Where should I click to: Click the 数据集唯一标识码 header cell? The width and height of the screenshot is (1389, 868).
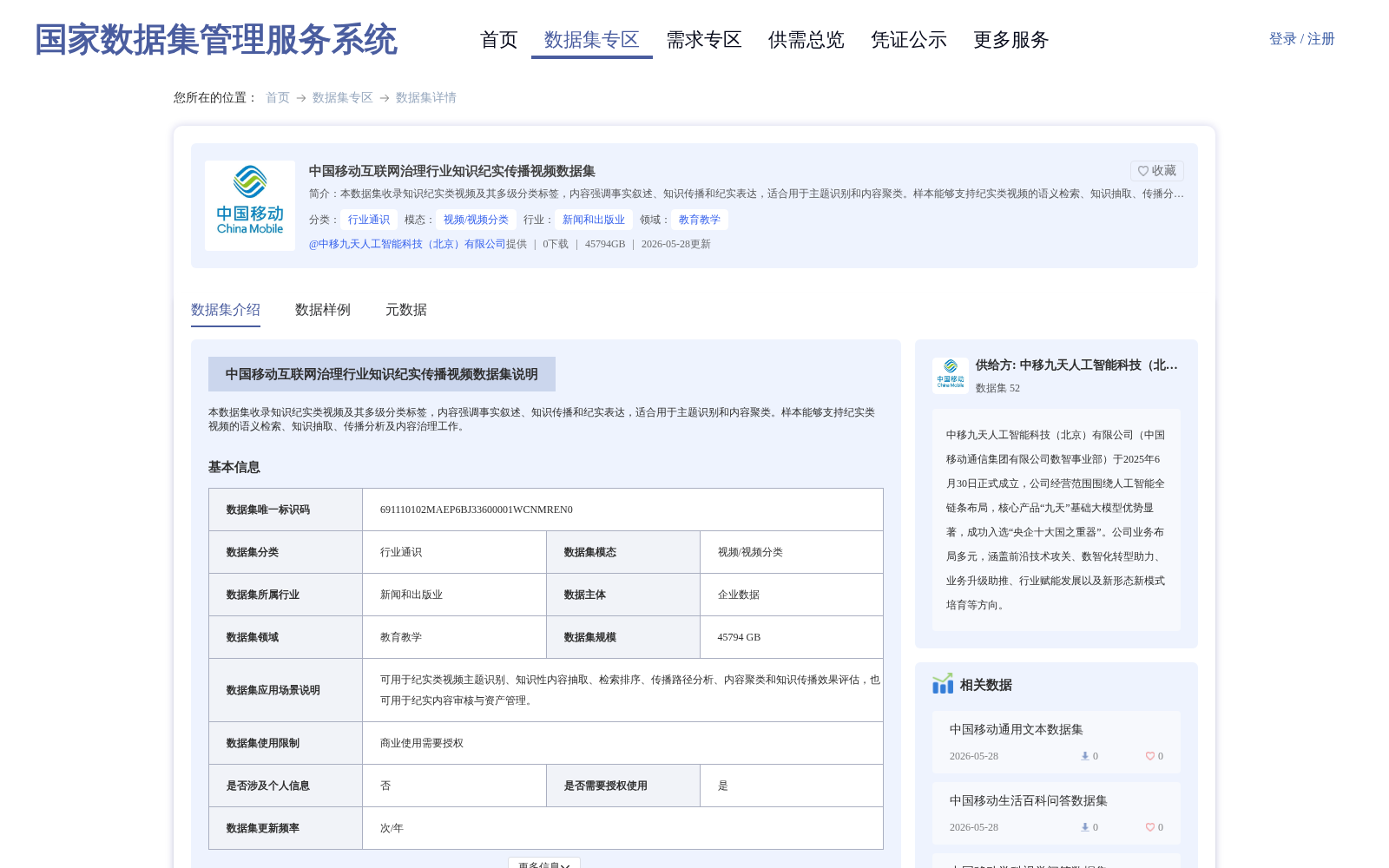click(x=286, y=510)
